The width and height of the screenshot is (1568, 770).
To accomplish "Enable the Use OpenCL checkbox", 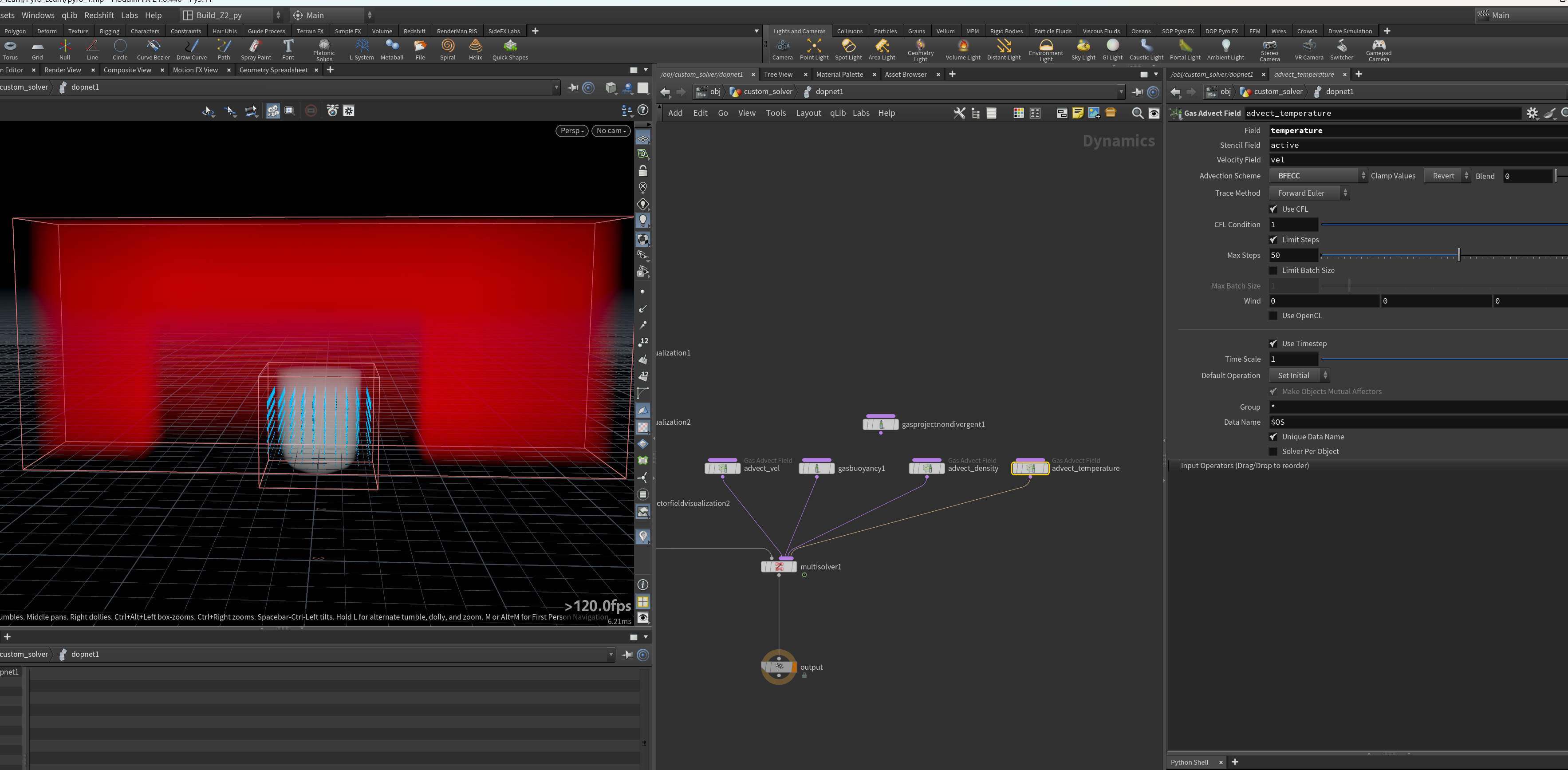I will [1273, 315].
